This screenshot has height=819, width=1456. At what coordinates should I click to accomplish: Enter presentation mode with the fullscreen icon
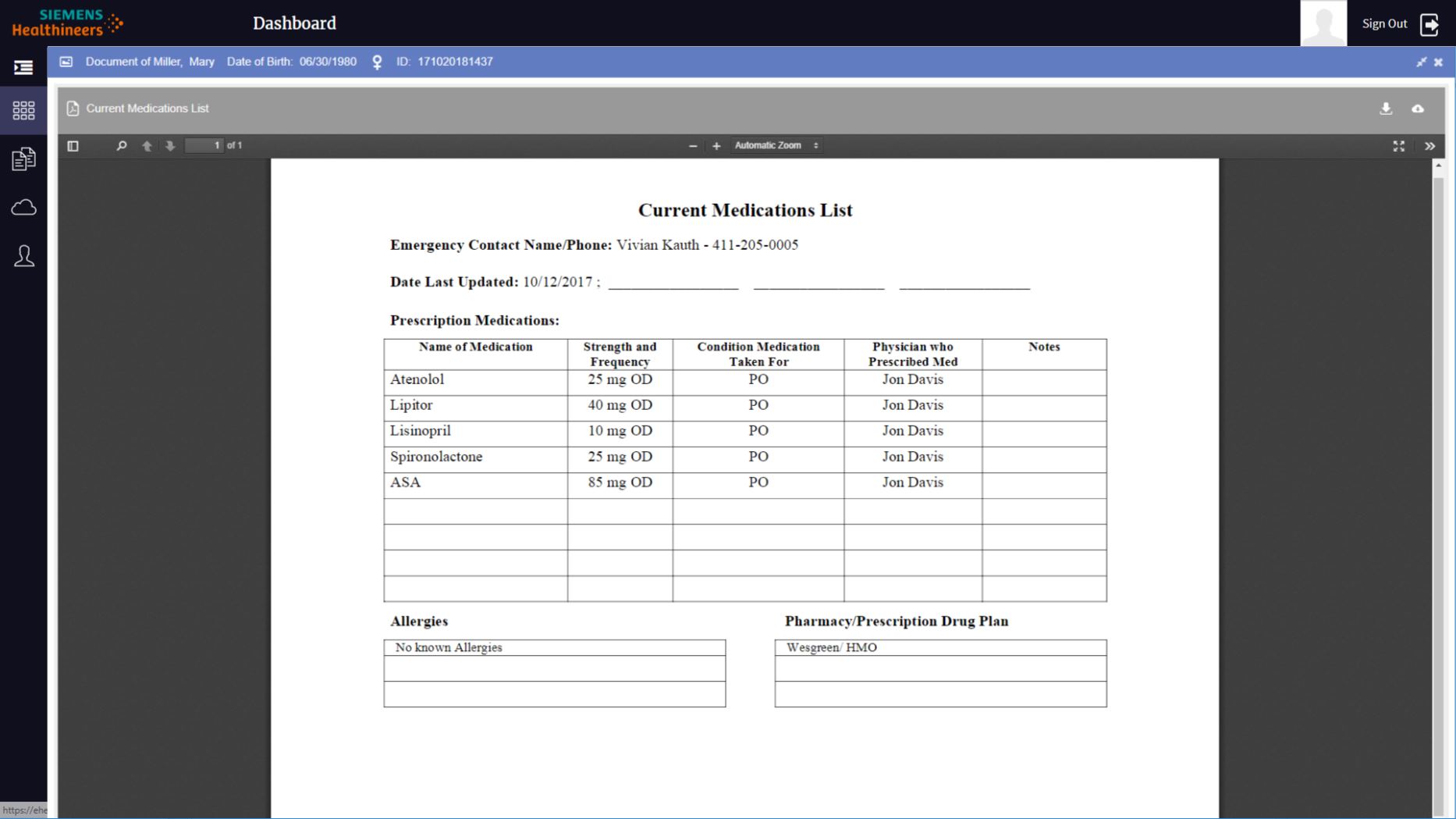pyautogui.click(x=1399, y=145)
